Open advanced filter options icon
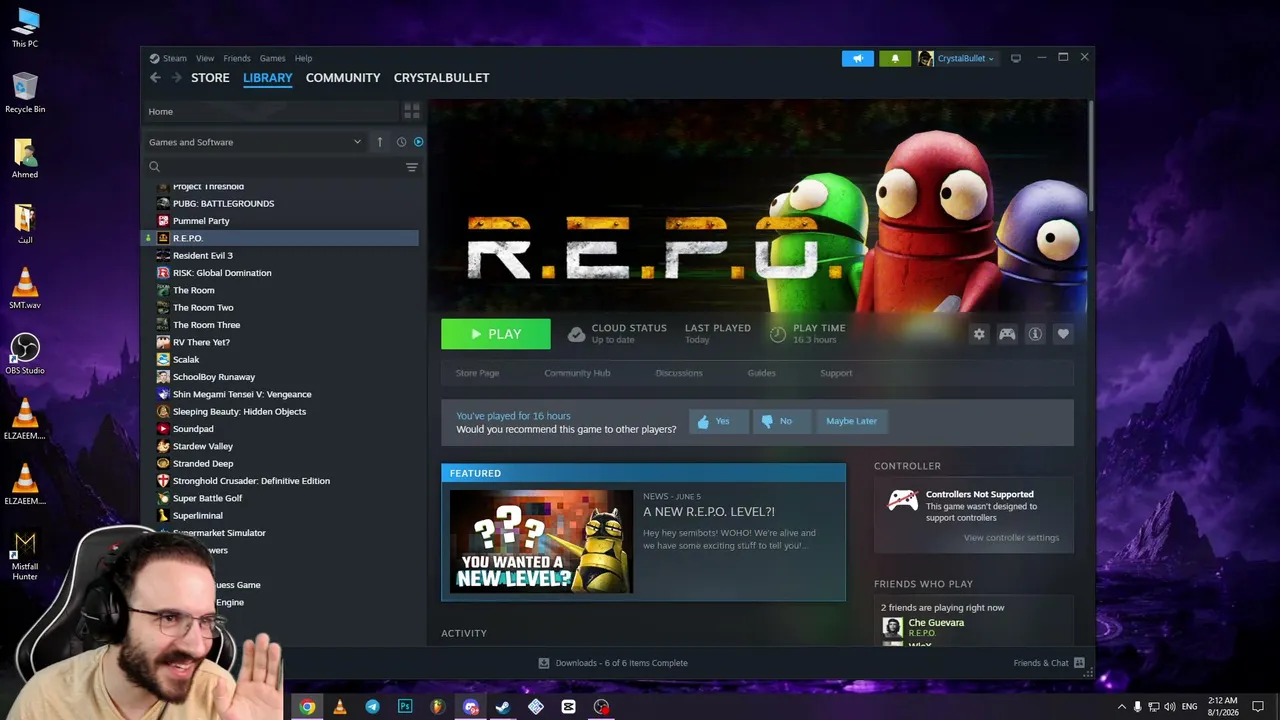The width and height of the screenshot is (1280, 720). tap(411, 167)
